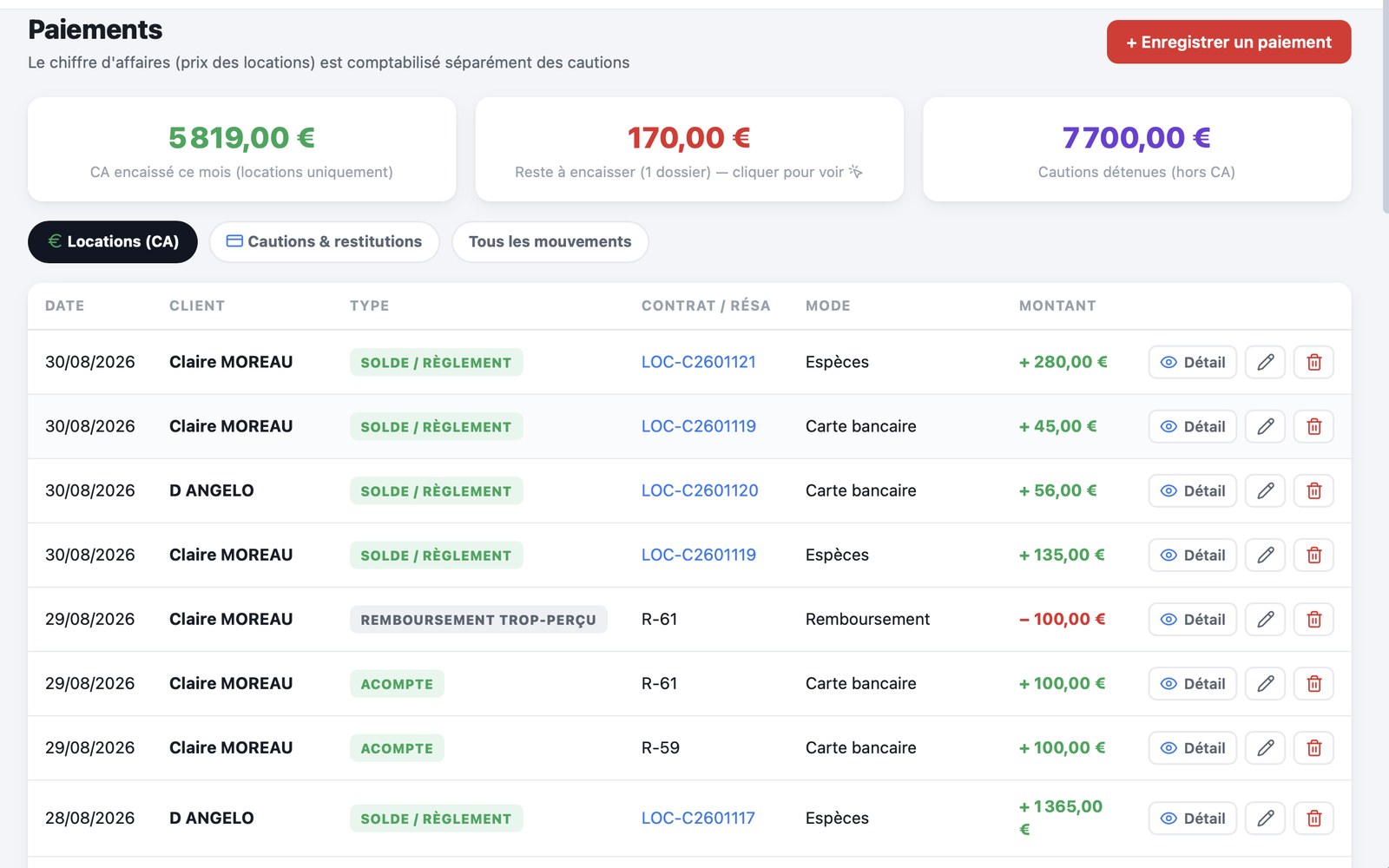Delete the R-59 Acompte payment
1389x868 pixels.
[1313, 747]
